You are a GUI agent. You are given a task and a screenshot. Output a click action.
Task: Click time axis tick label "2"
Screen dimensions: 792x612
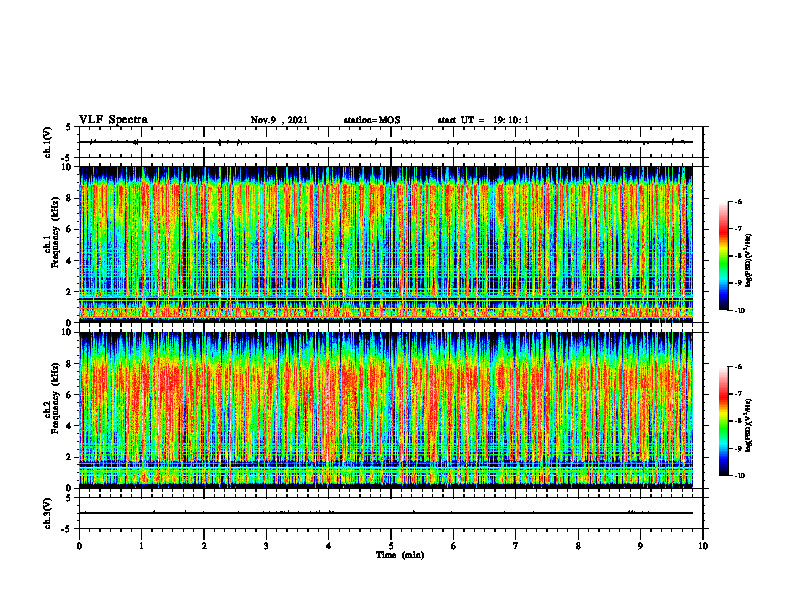(x=204, y=546)
